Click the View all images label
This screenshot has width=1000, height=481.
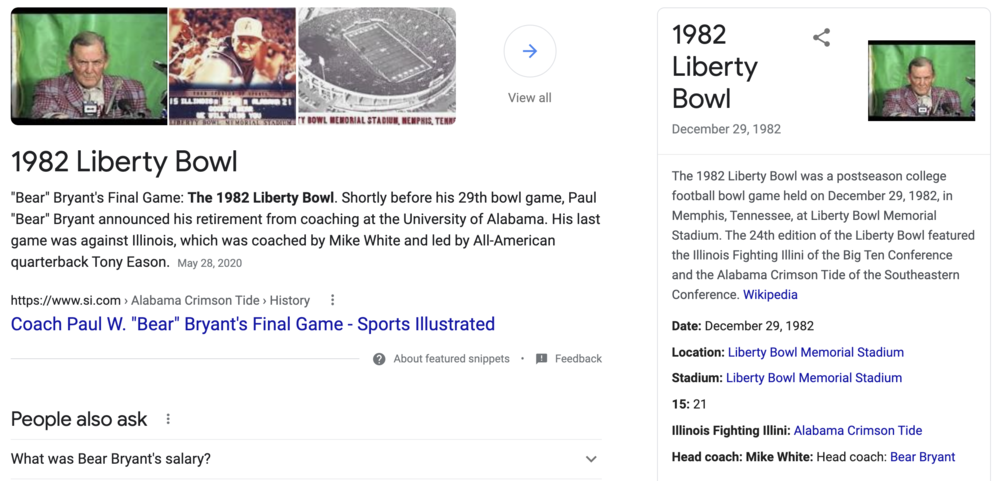coord(530,98)
